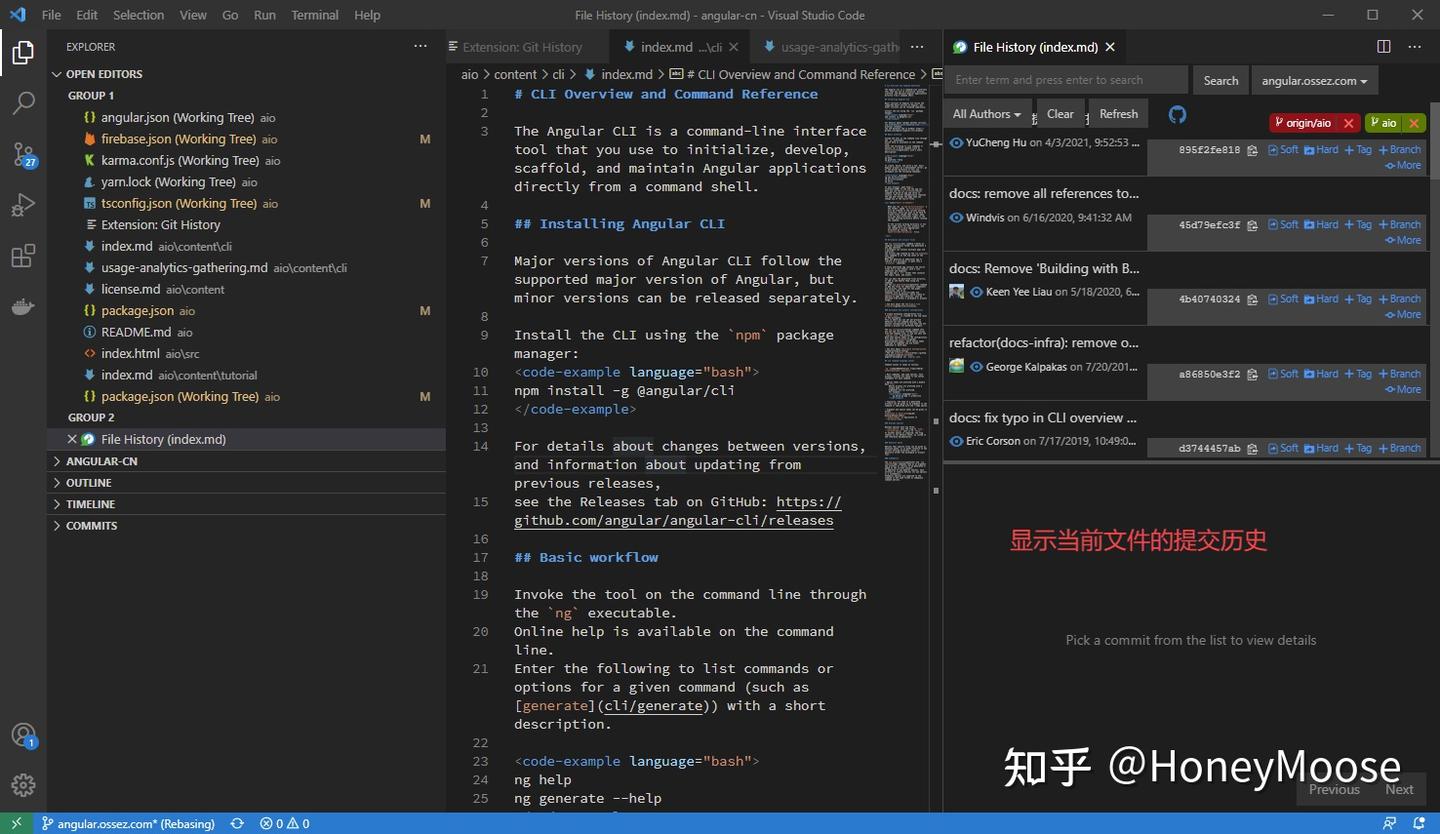Click the Docker icon in the activity bar
Viewport: 1440px width, 834px height.
click(x=24, y=307)
